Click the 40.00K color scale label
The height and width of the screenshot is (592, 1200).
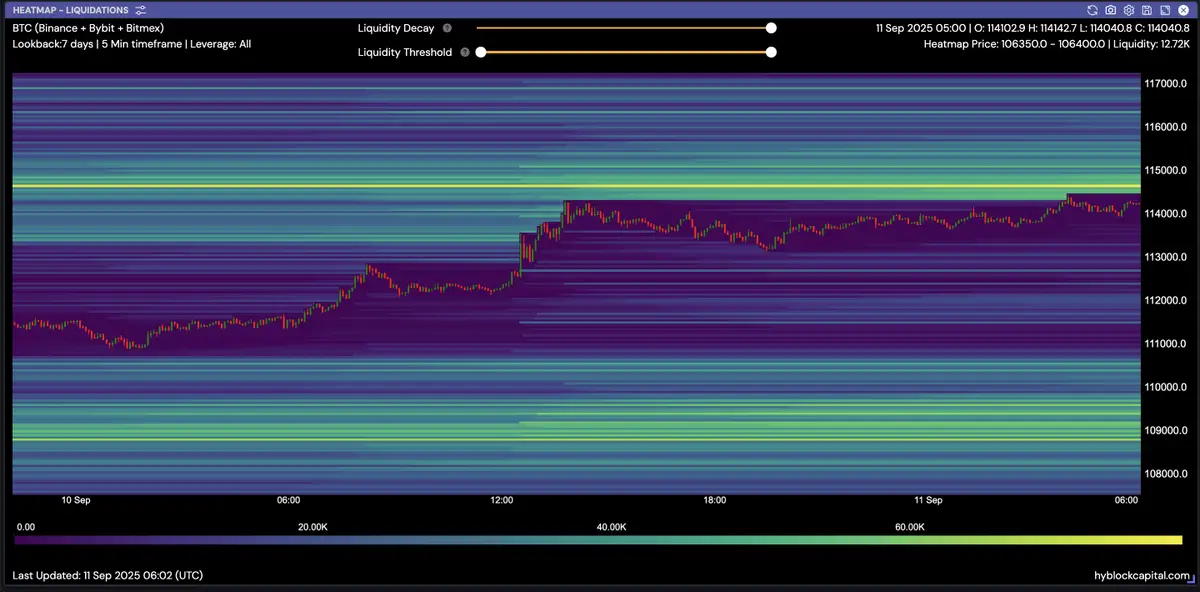coord(611,526)
